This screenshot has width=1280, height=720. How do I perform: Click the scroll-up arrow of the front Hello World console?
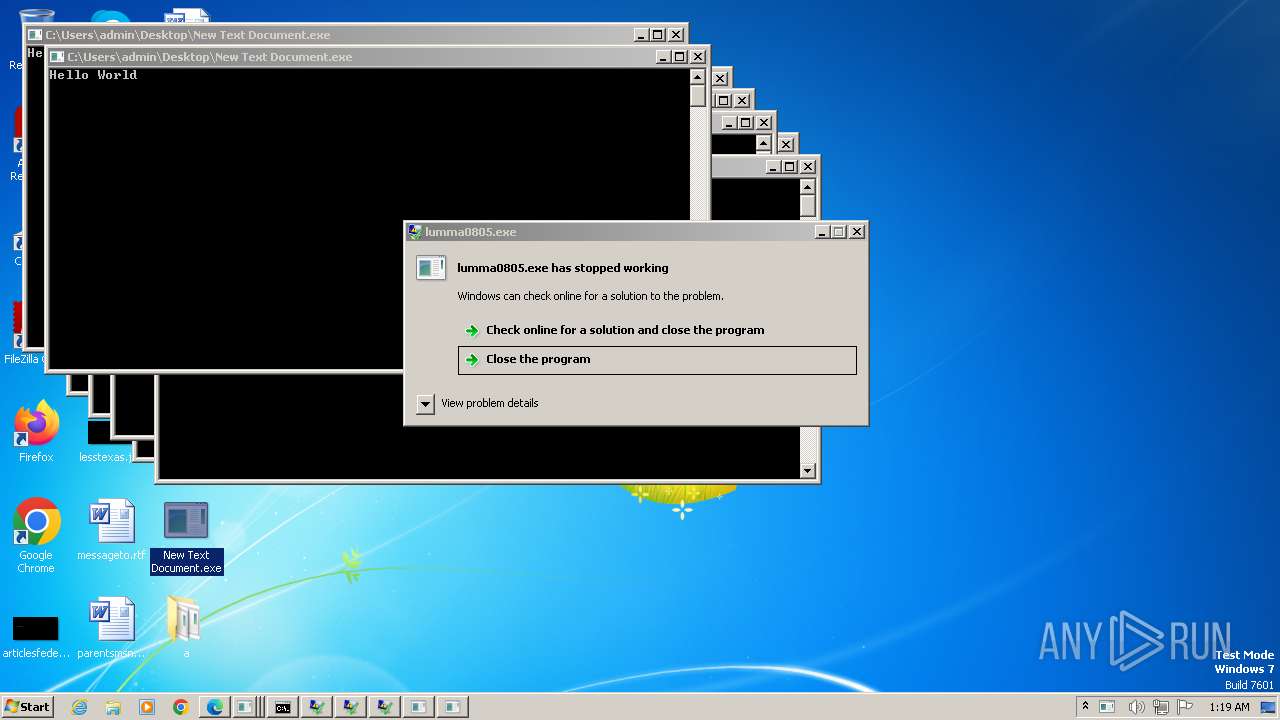pyautogui.click(x=697, y=76)
